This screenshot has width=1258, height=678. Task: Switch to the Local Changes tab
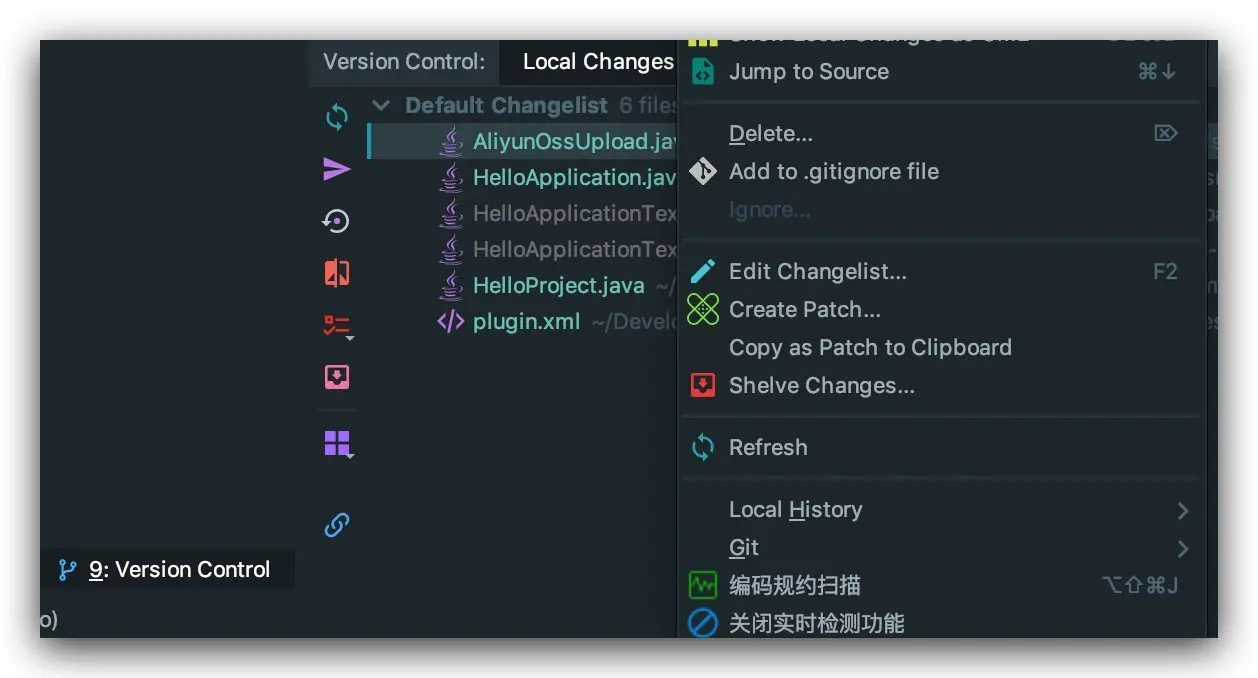tap(597, 62)
